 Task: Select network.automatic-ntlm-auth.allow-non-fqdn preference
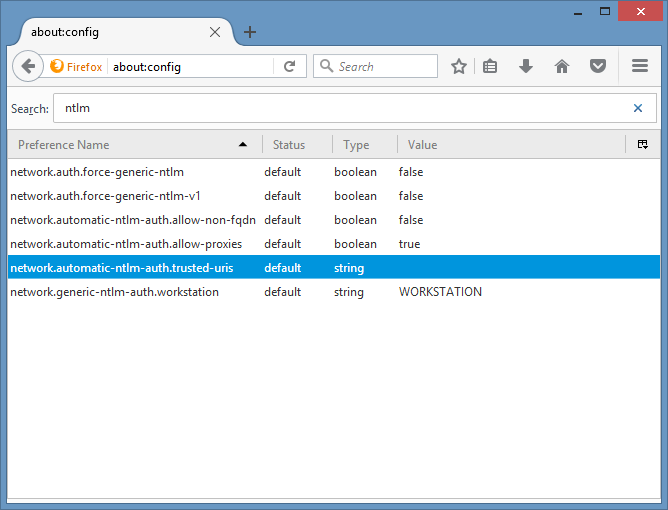[334, 220]
